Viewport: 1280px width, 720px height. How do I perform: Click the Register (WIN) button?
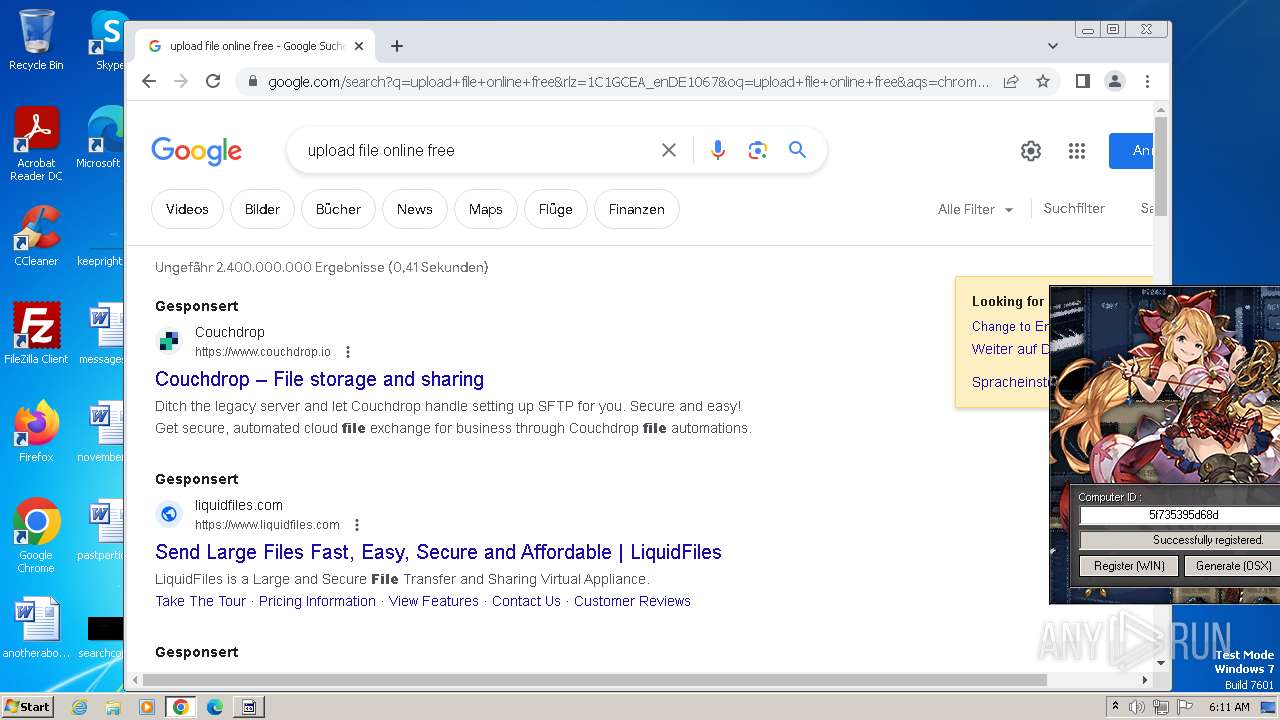point(1129,565)
